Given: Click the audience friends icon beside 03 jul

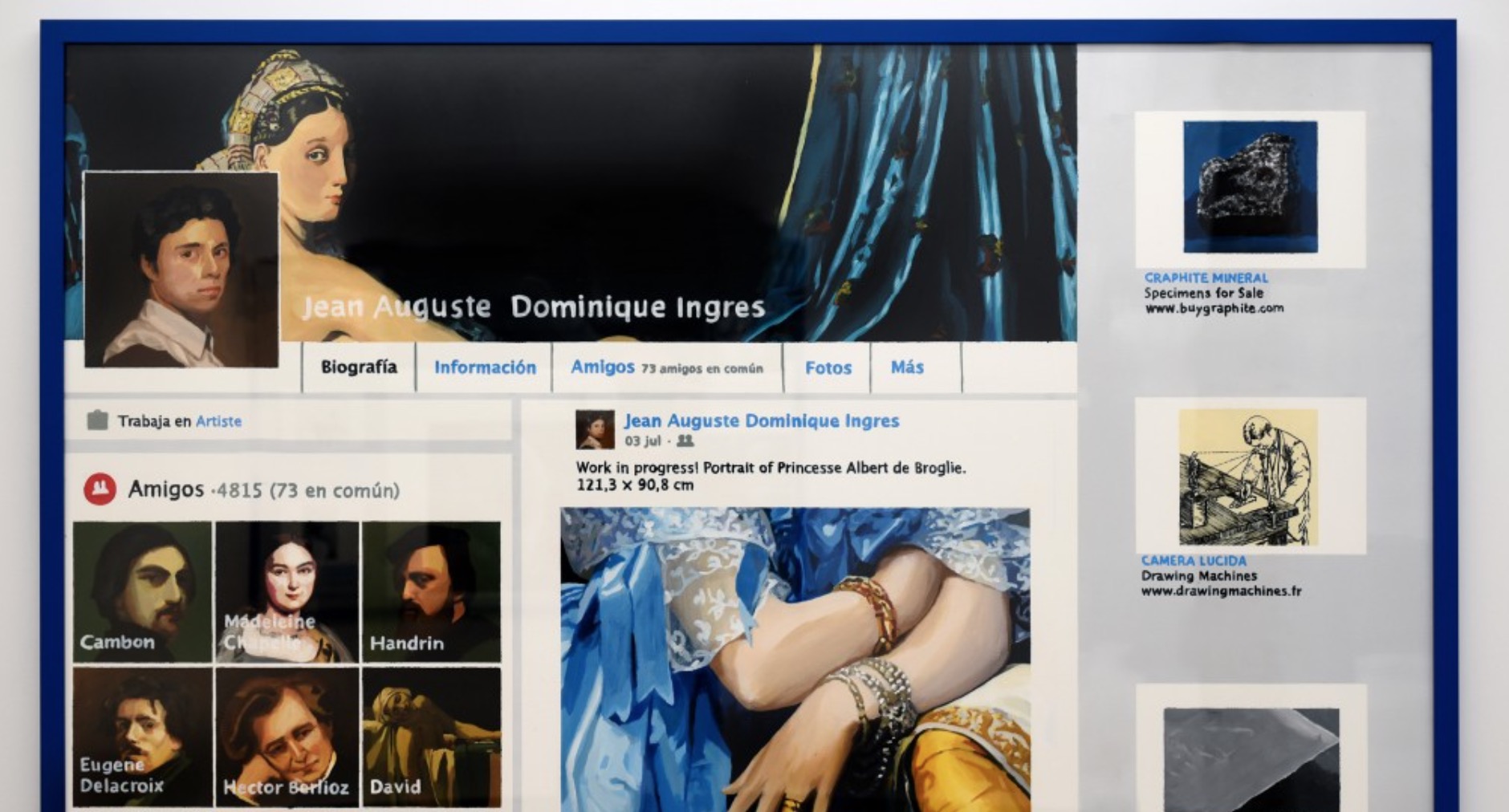Looking at the screenshot, I should pyautogui.click(x=685, y=441).
